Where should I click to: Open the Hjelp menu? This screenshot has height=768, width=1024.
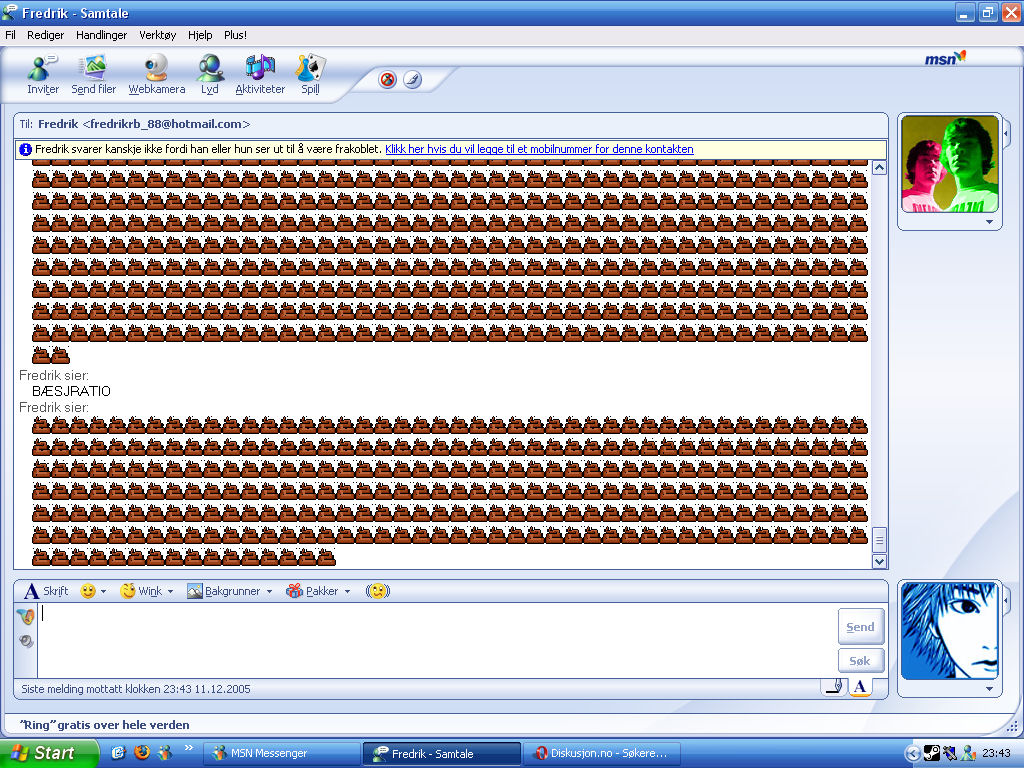(x=200, y=35)
